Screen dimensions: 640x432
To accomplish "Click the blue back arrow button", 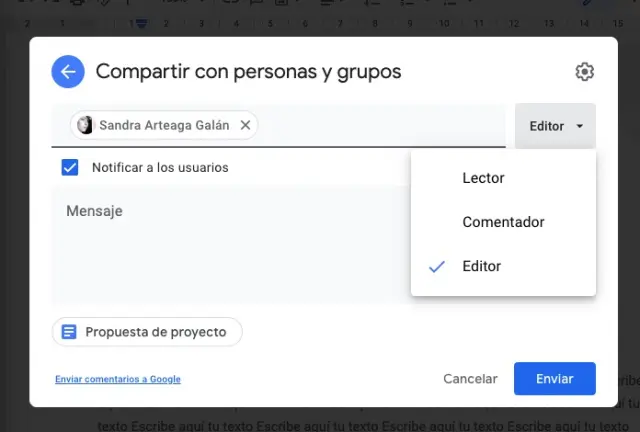I will pyautogui.click(x=68, y=72).
